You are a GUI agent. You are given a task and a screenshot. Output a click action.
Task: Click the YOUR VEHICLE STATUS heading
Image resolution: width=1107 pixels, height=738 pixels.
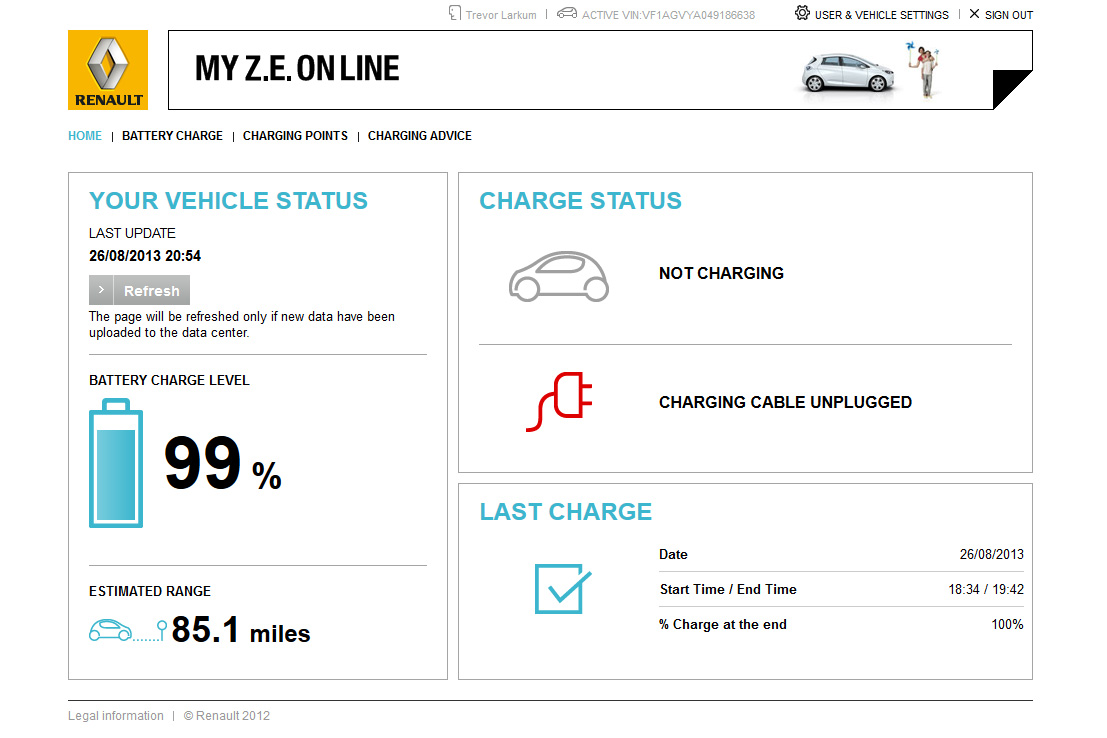(228, 201)
